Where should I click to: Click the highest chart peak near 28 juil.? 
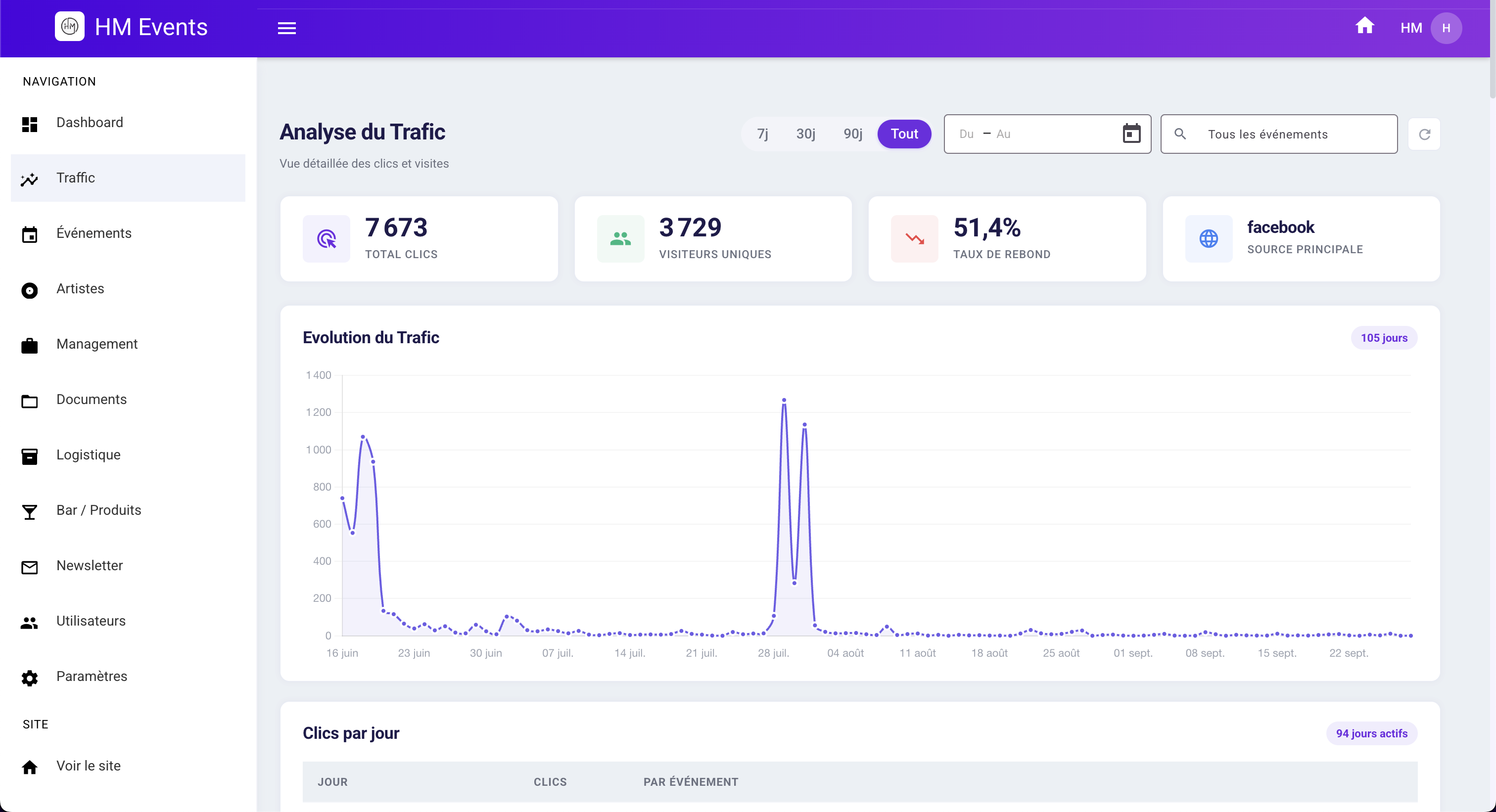(784, 400)
